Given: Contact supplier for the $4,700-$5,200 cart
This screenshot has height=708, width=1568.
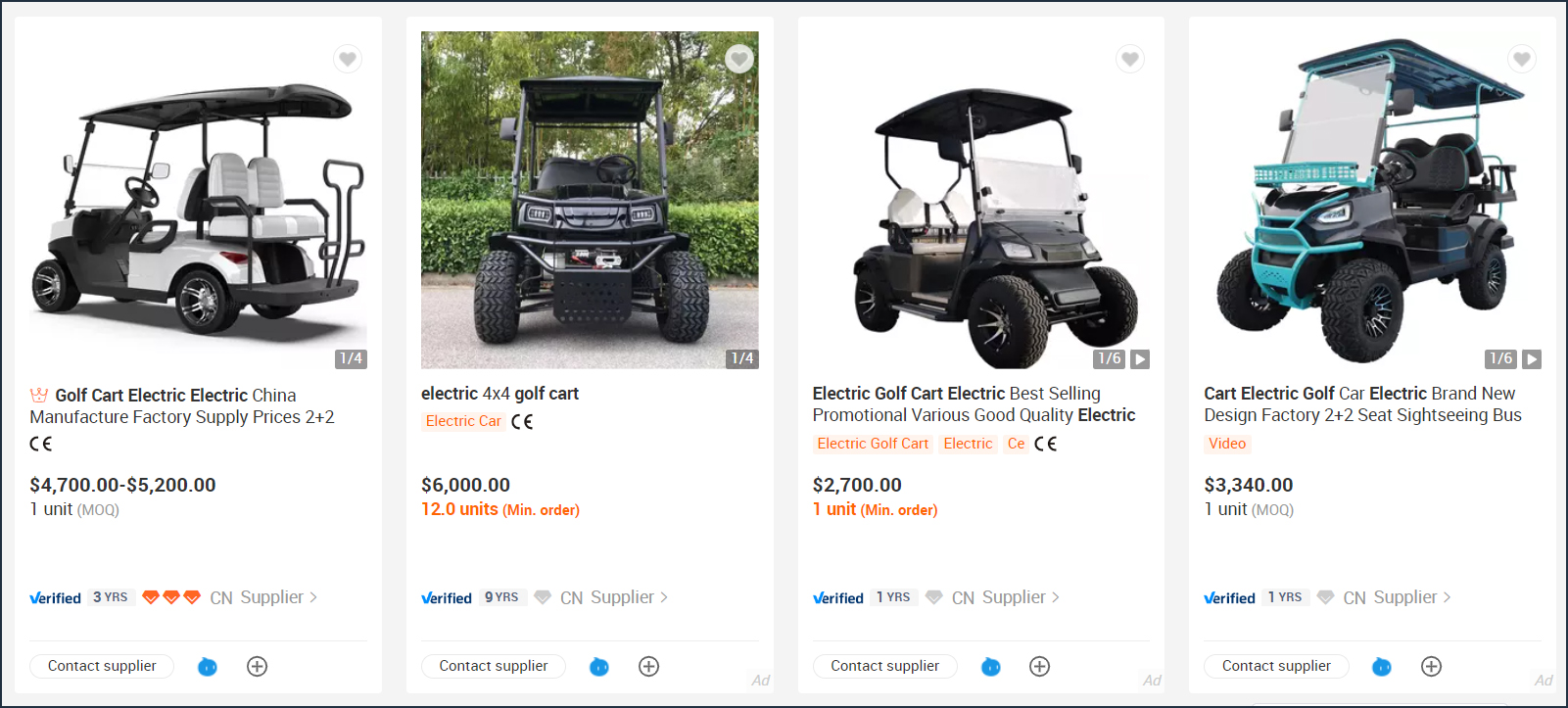Looking at the screenshot, I should click(x=102, y=666).
